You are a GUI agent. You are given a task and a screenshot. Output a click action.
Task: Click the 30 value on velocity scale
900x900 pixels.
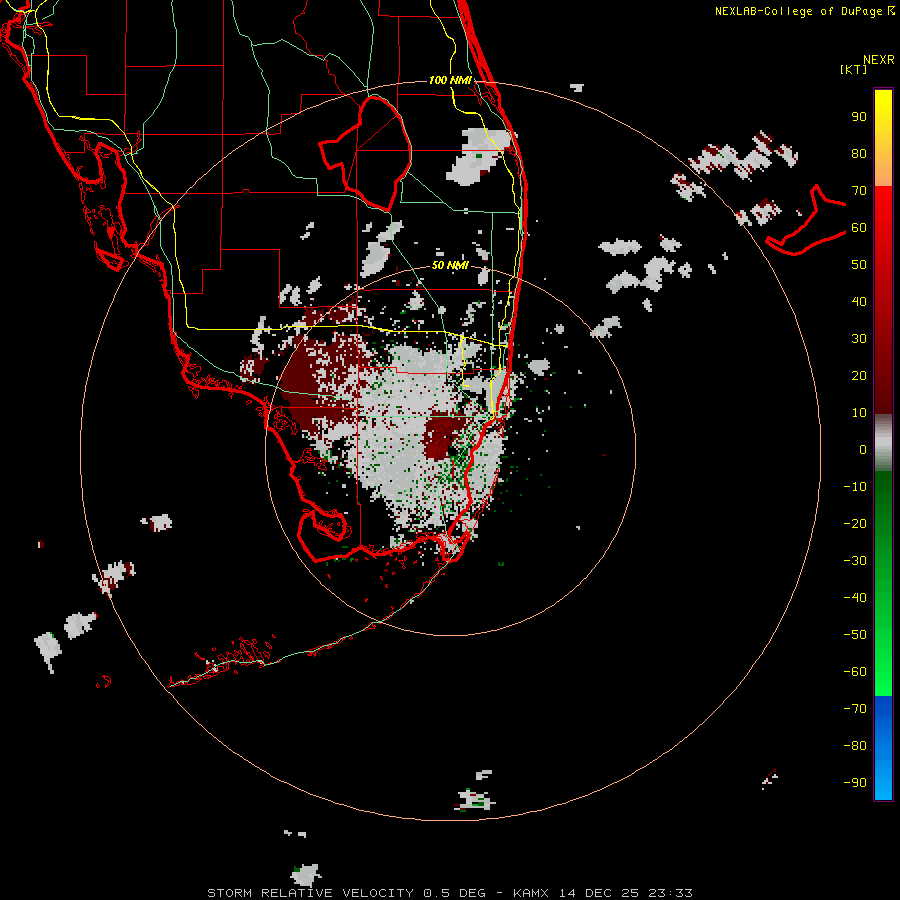[859, 339]
